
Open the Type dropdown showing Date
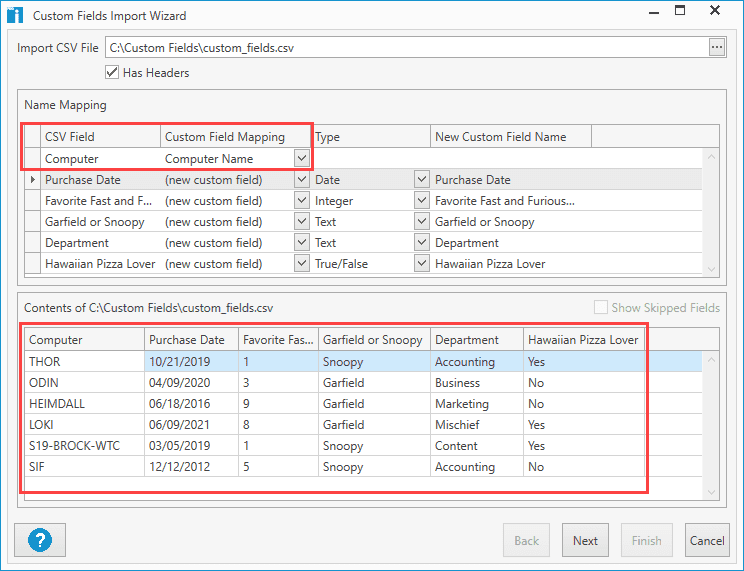pyautogui.click(x=421, y=179)
